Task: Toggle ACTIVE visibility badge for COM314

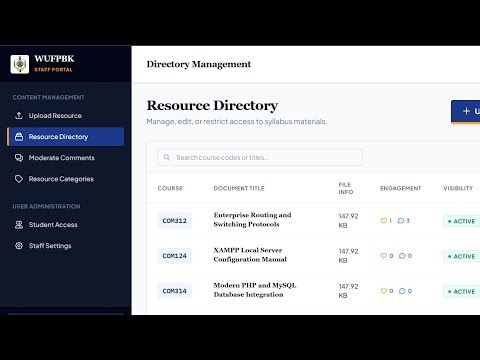Action: 462,291
